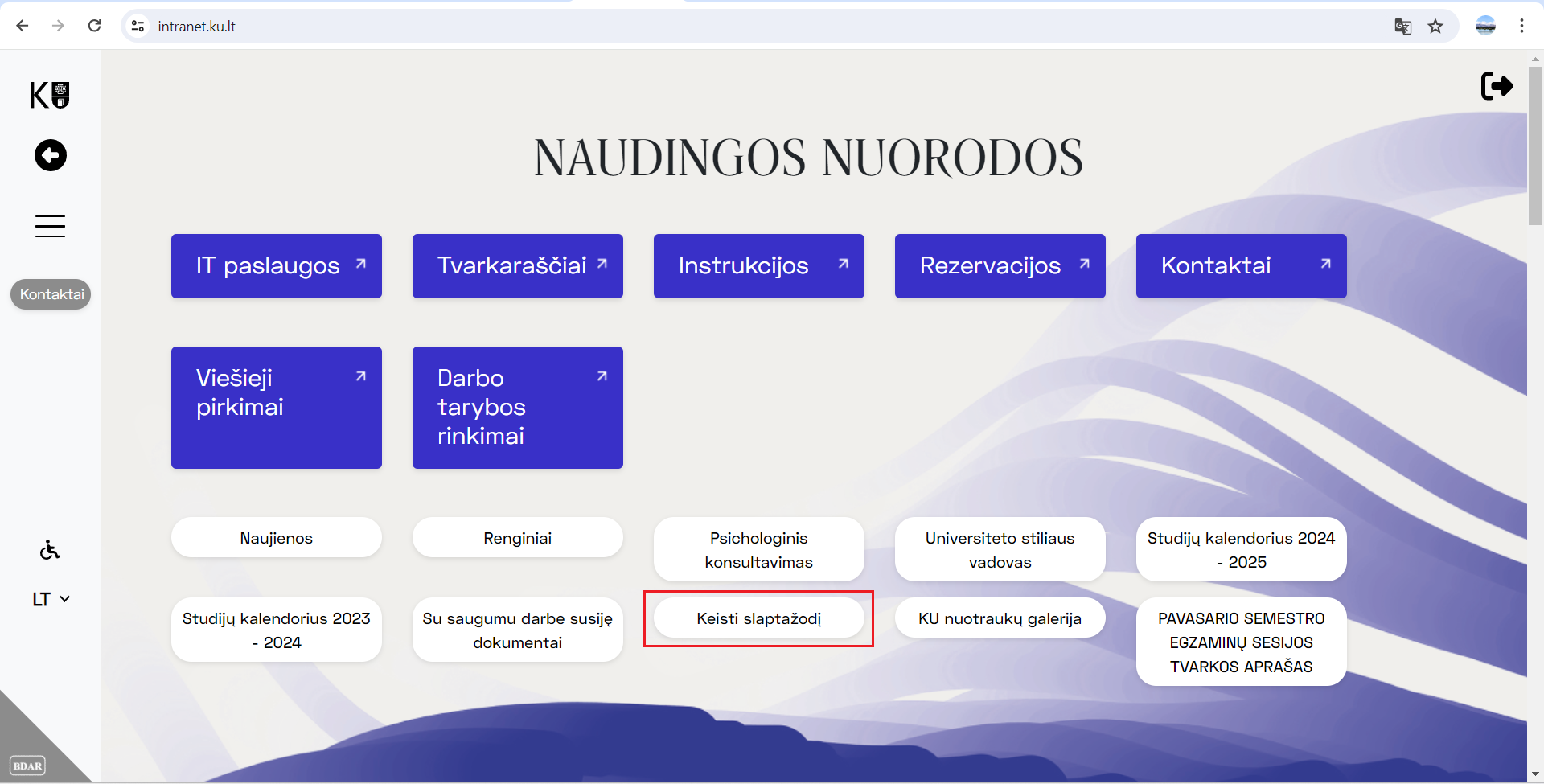1544x784 pixels.
Task: Click the Keisti slaptažodį link
Action: [x=758, y=618]
